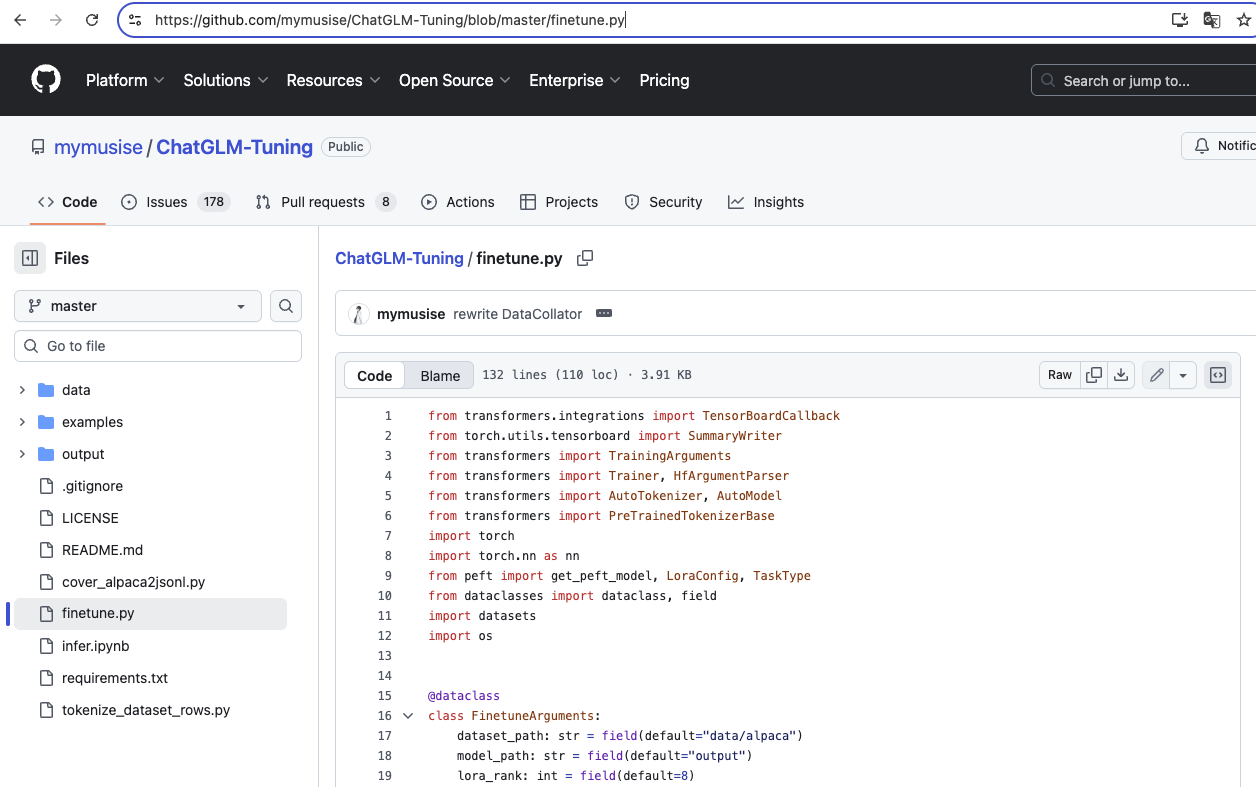Open mymusise user profile link
This screenshot has width=1256, height=787.
pyautogui.click(x=98, y=147)
